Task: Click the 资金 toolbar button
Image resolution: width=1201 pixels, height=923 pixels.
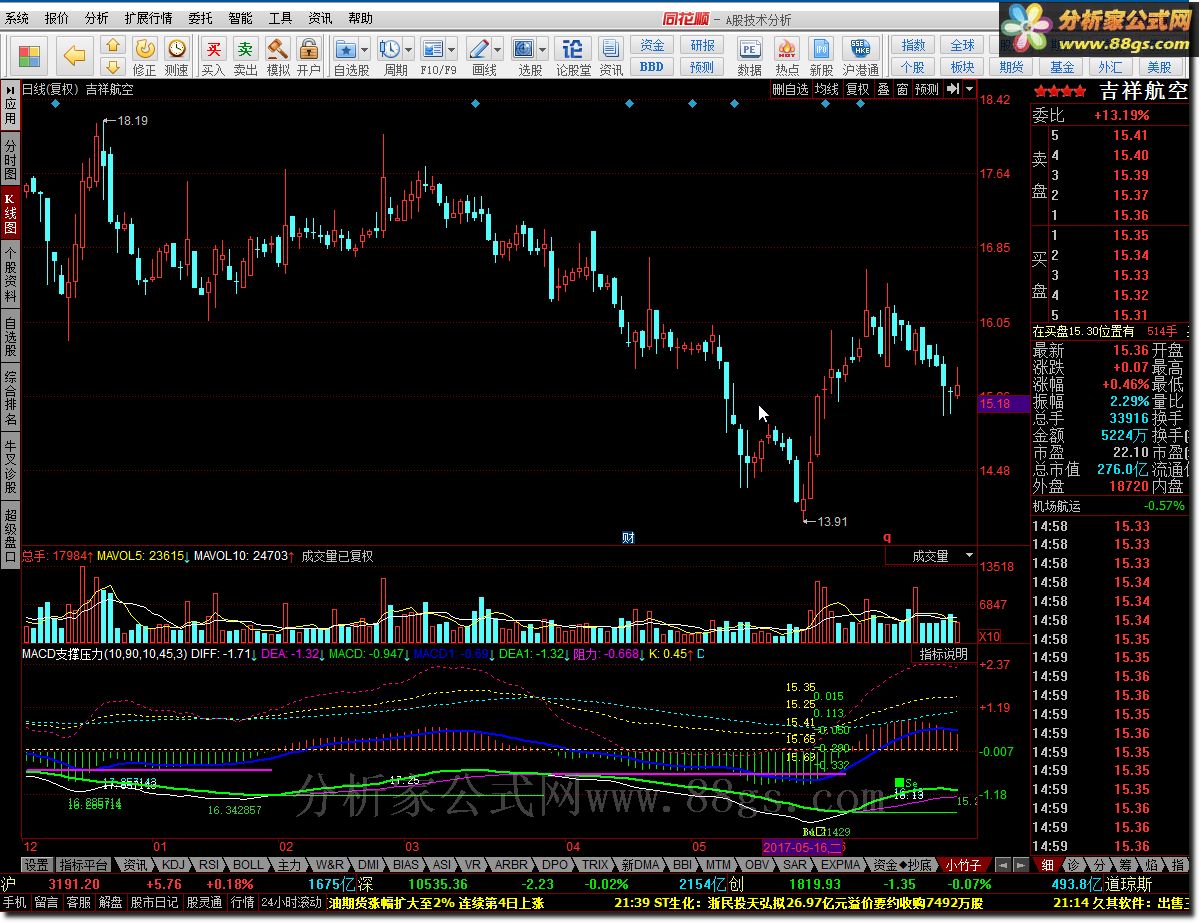Action: click(652, 46)
